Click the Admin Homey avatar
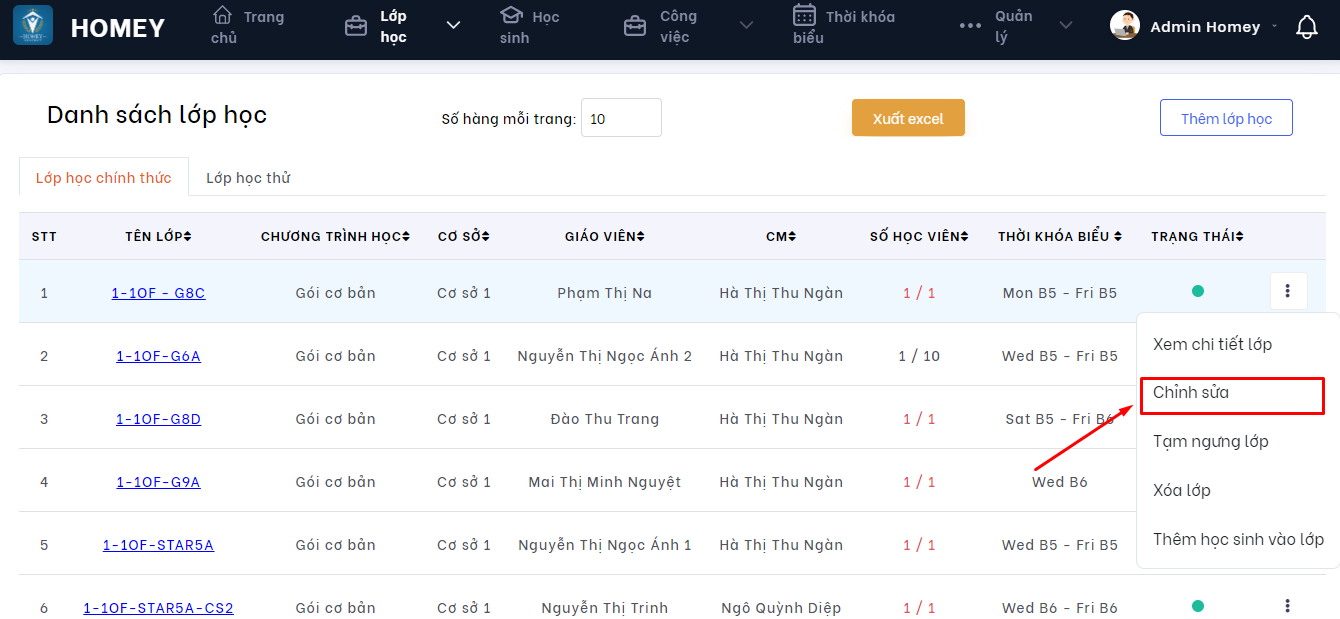This screenshot has height=619, width=1340. click(1125, 26)
